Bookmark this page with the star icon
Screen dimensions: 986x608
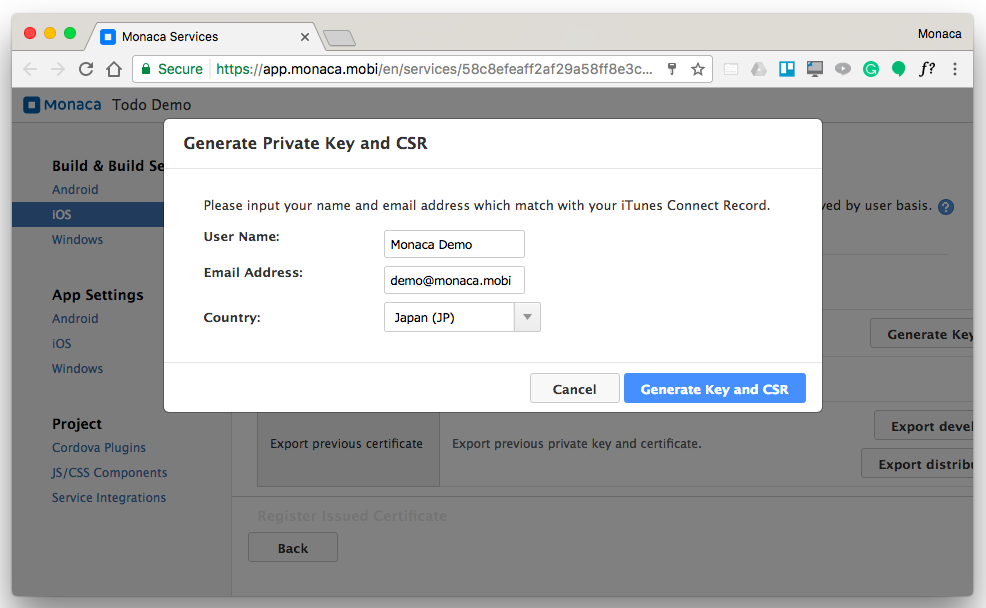698,69
